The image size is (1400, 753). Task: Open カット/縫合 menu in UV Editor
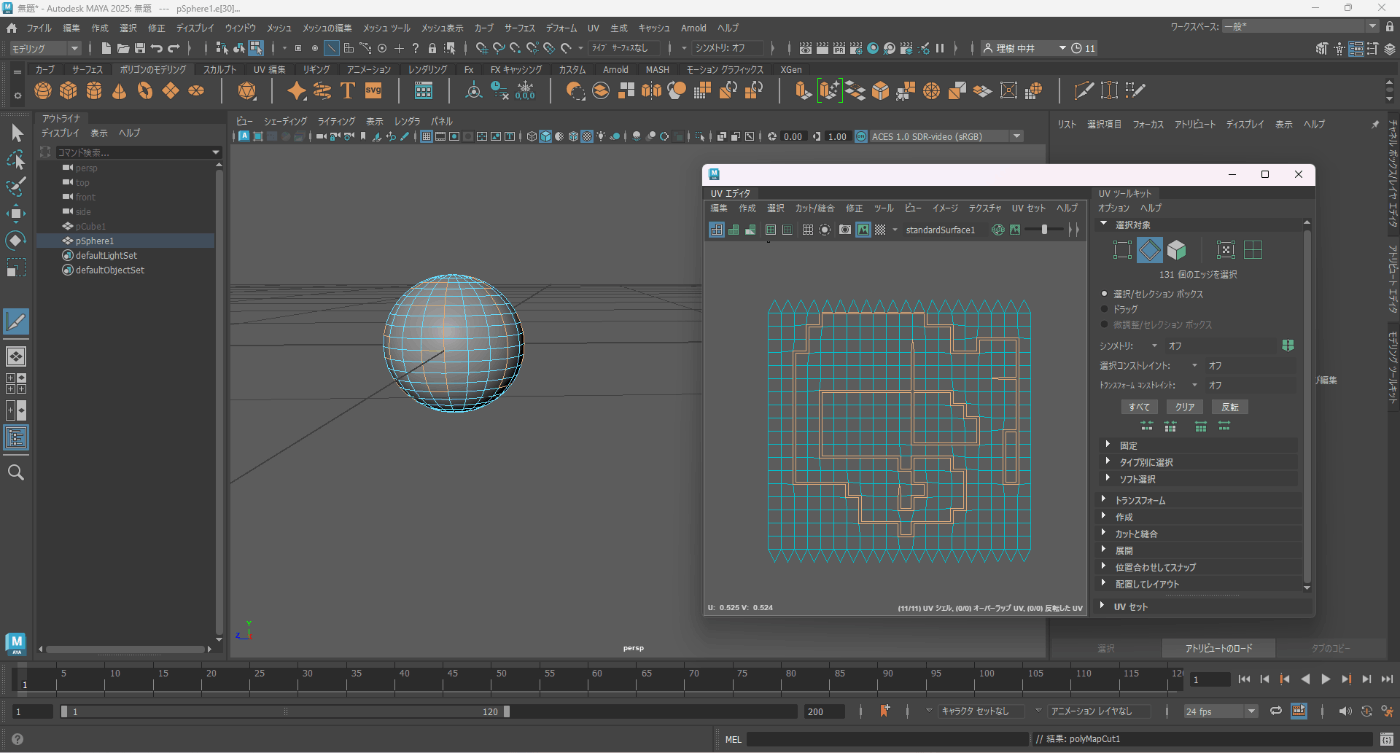coord(814,208)
